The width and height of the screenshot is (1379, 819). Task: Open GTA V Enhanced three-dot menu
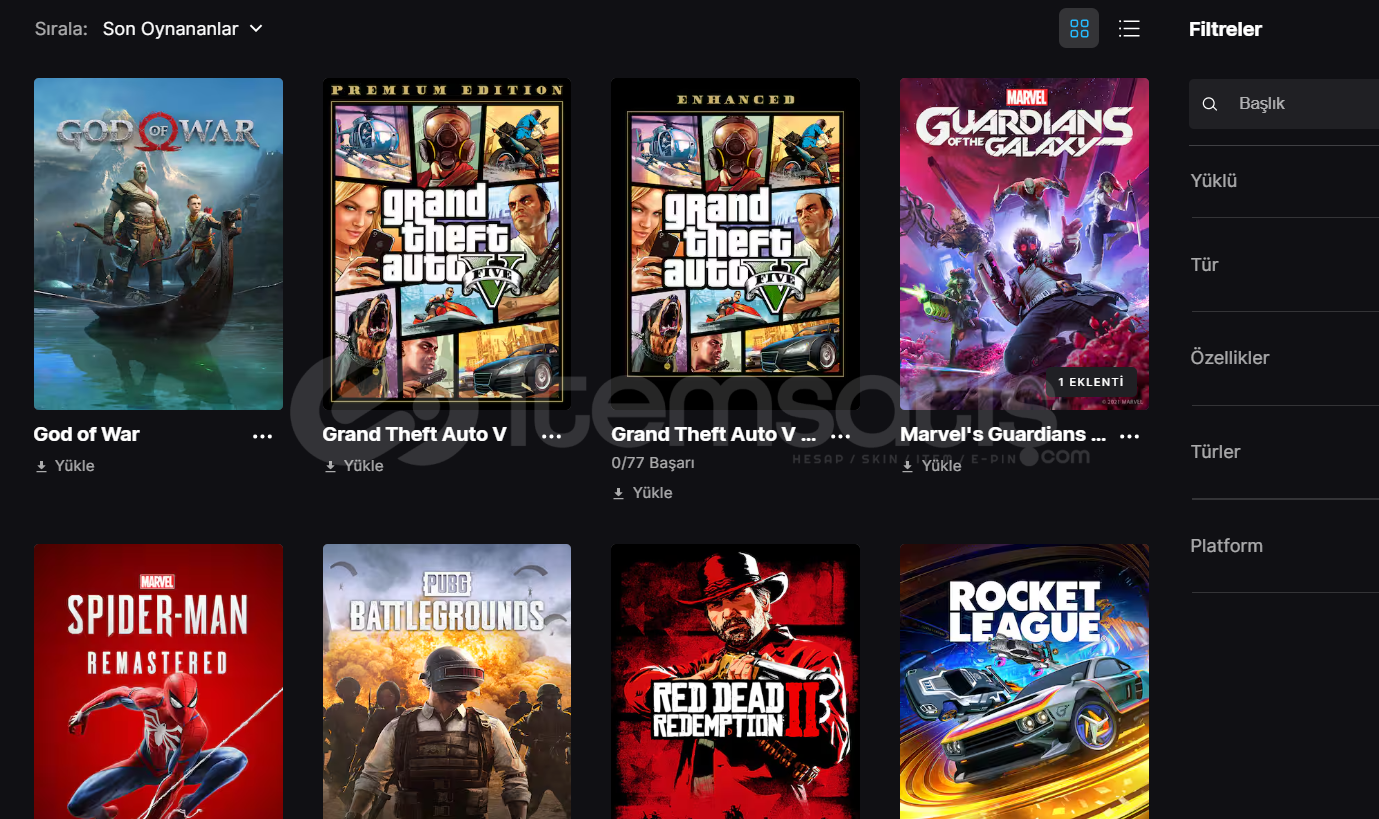(x=841, y=436)
